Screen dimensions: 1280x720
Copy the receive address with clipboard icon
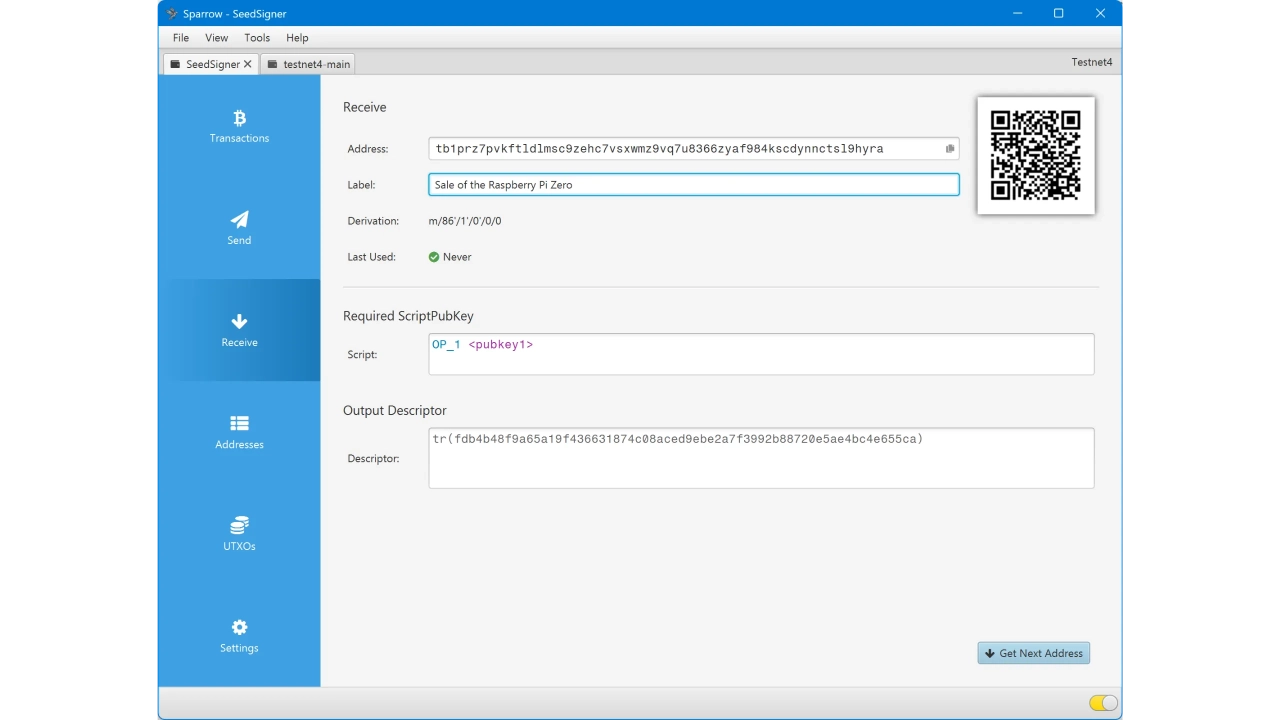click(949, 149)
